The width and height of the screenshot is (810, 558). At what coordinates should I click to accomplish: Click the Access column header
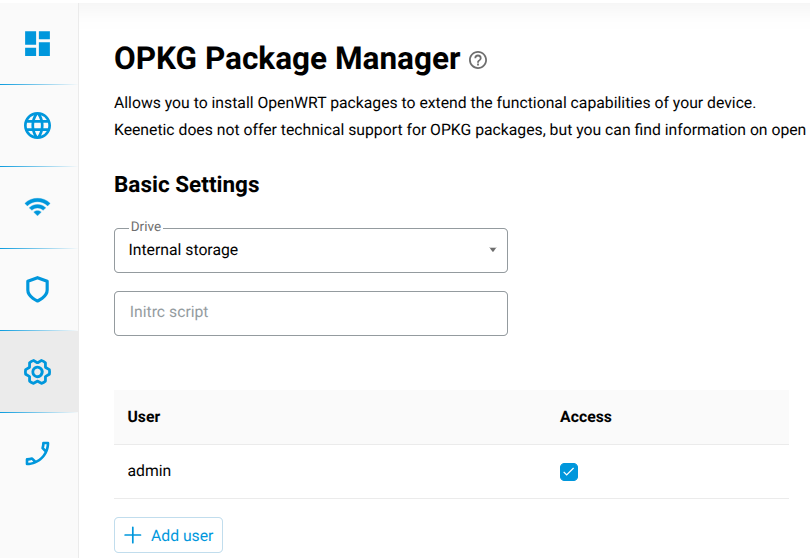[x=586, y=417]
